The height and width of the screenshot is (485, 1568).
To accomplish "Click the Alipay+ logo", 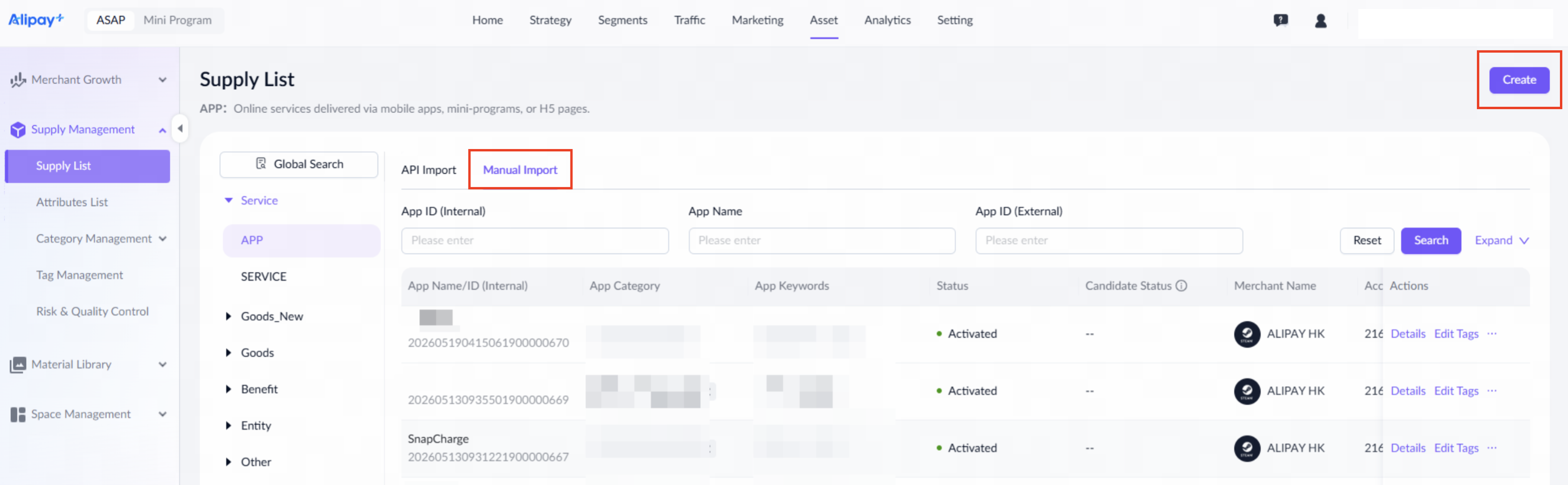I will (36, 20).
